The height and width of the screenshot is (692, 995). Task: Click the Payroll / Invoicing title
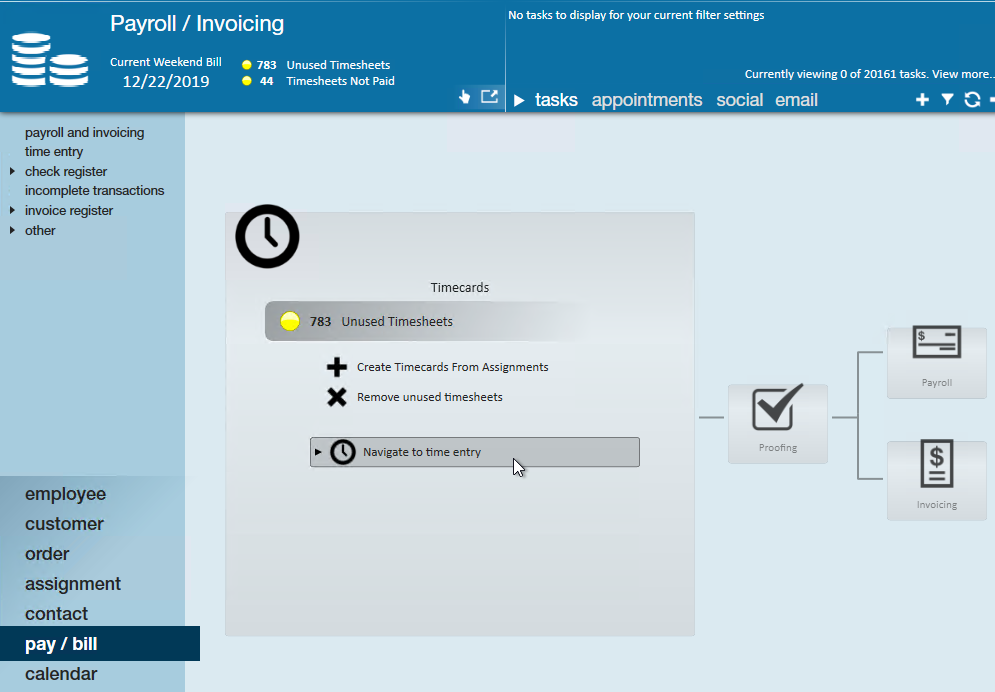pos(197,23)
